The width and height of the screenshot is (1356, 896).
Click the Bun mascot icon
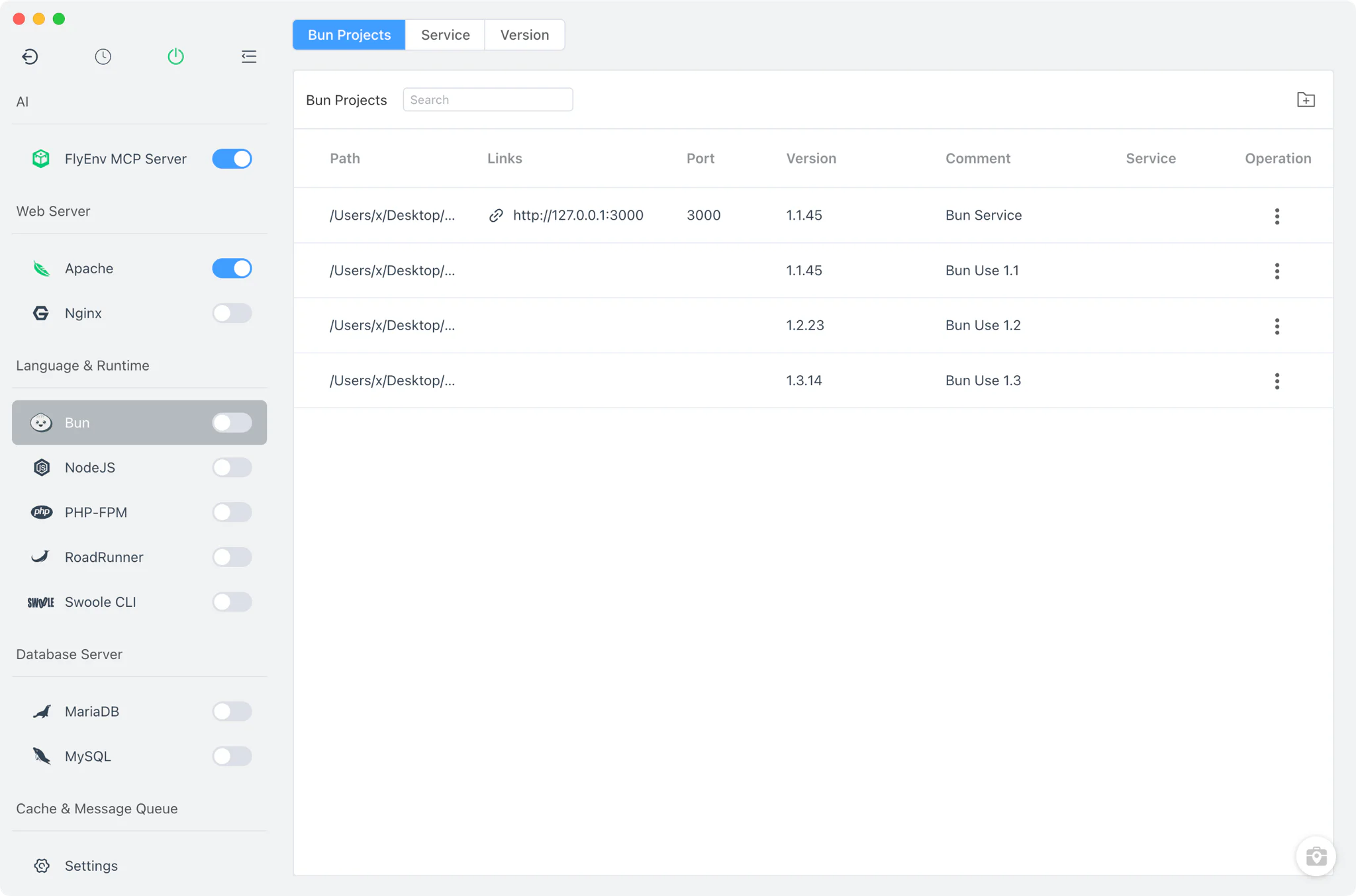coord(41,423)
